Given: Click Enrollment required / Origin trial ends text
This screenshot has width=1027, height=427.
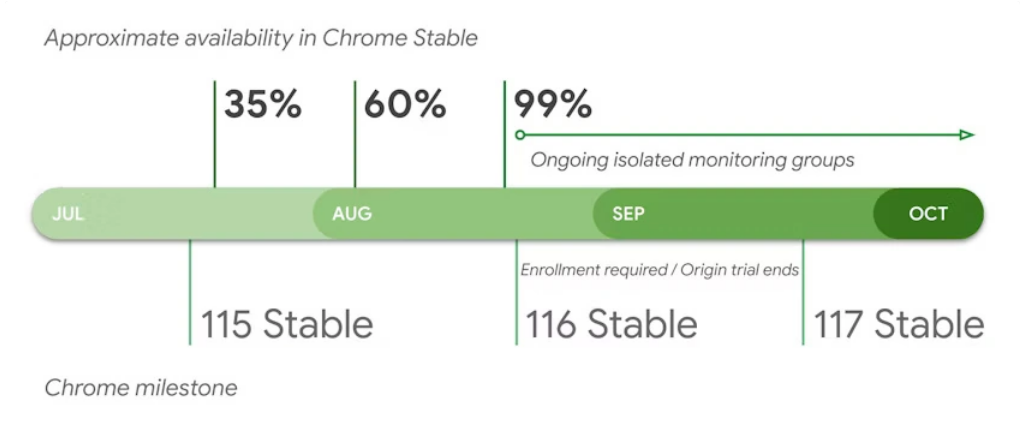Looking at the screenshot, I should [x=660, y=270].
